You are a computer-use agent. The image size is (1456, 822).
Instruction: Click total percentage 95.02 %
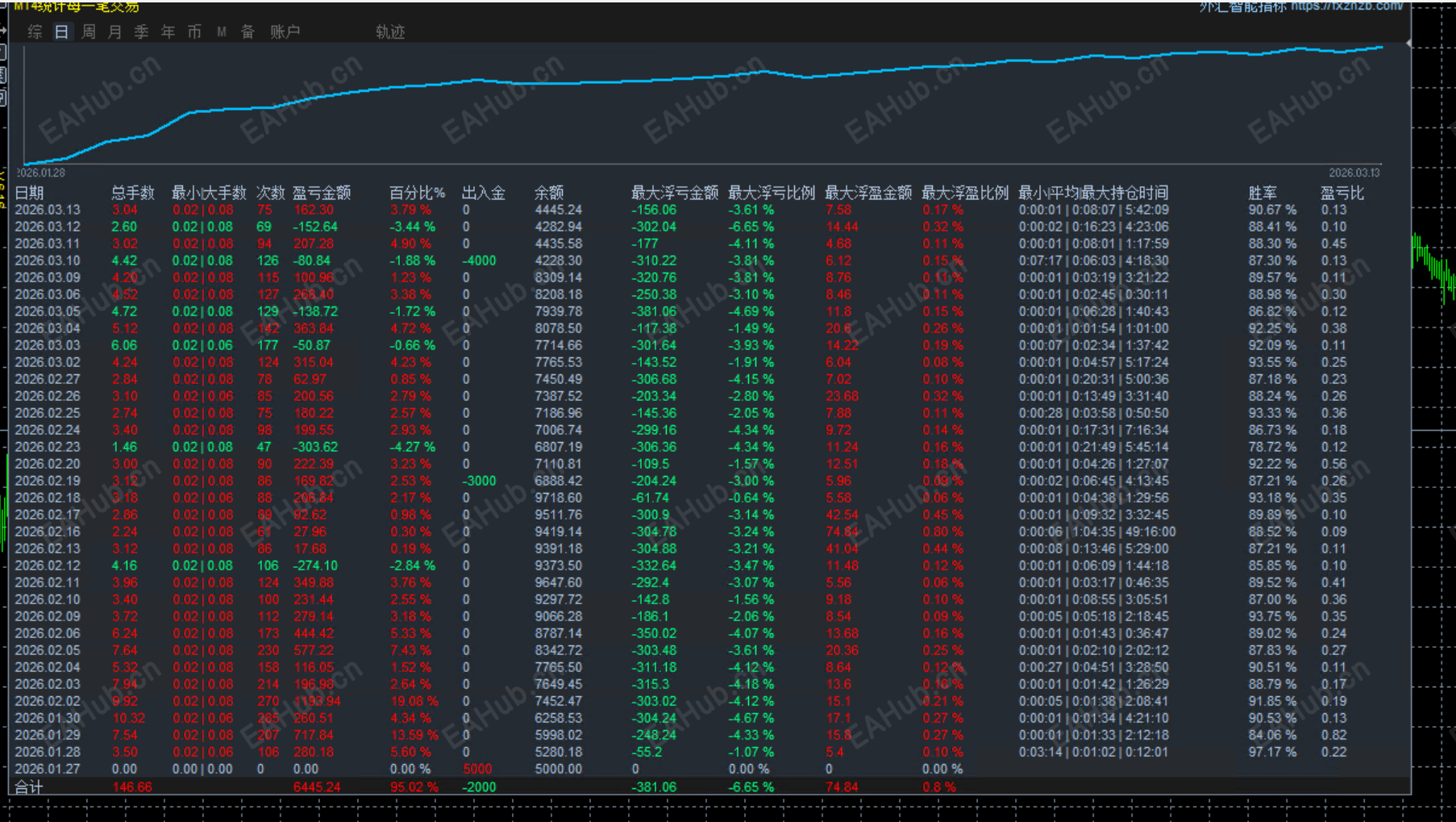[414, 787]
